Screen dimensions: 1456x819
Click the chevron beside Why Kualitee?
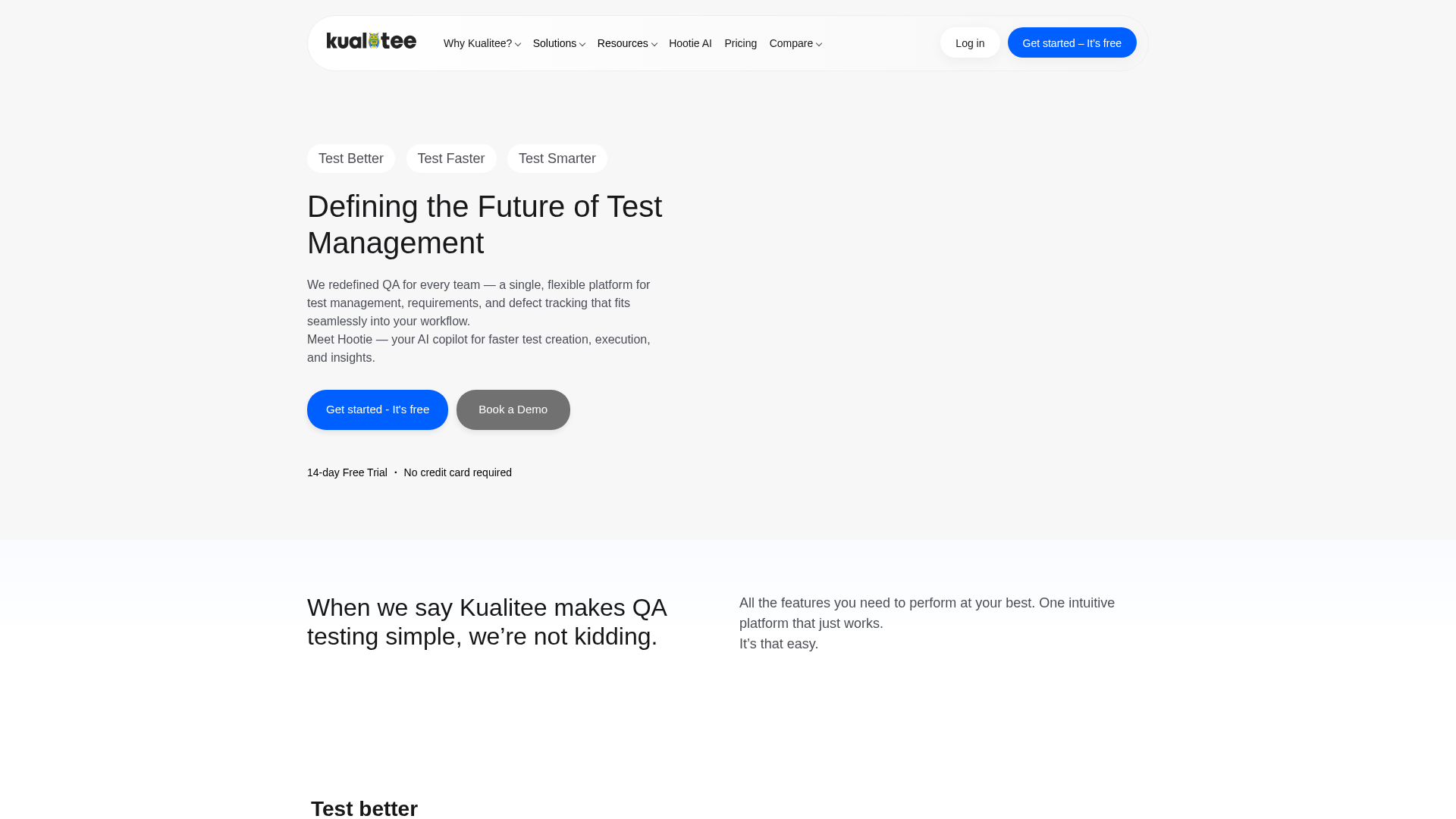pos(517,44)
